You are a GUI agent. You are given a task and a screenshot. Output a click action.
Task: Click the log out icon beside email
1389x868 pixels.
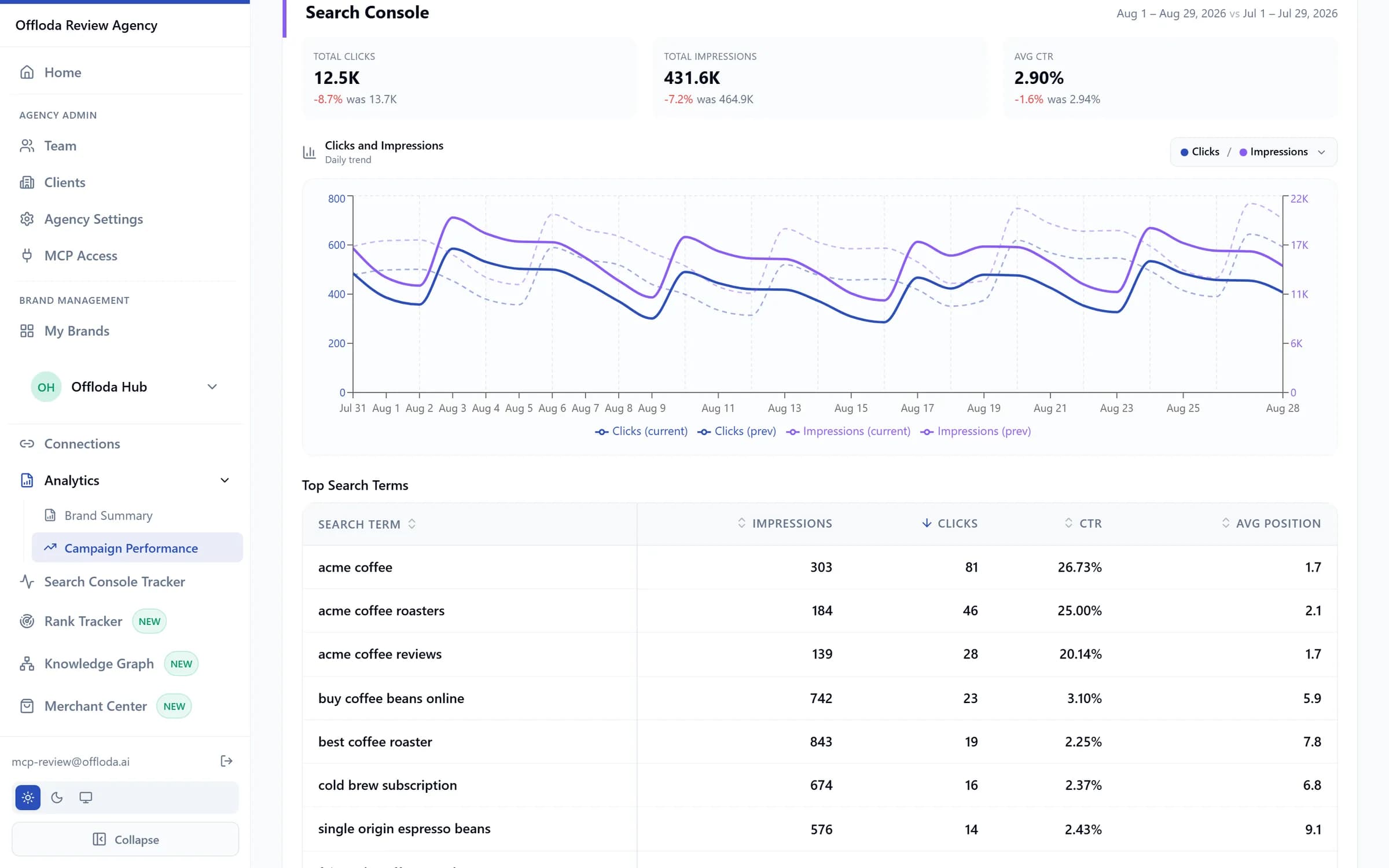click(x=226, y=761)
